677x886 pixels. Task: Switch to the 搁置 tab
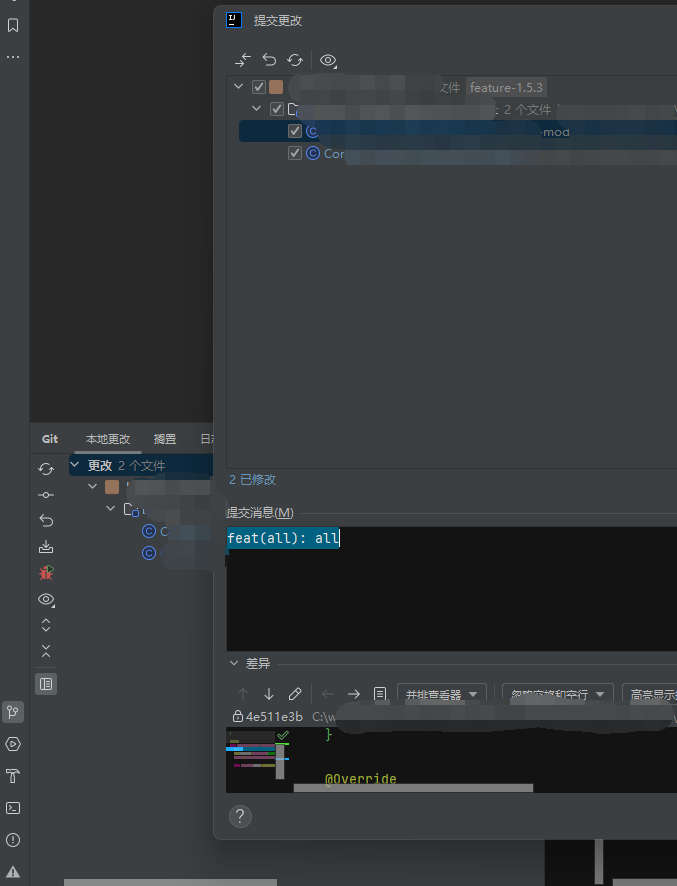pyautogui.click(x=165, y=438)
